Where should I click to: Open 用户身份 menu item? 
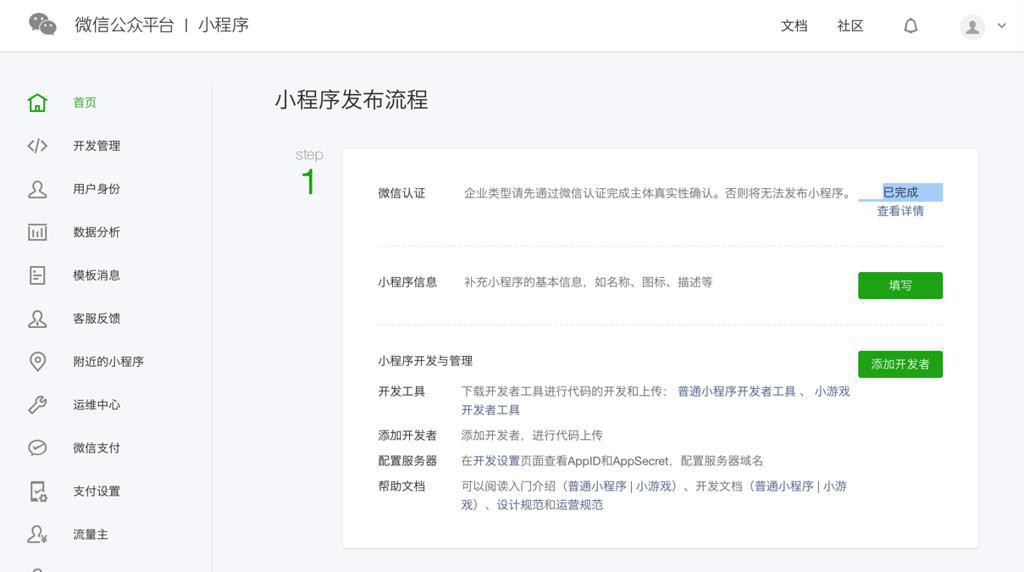[x=97, y=189]
